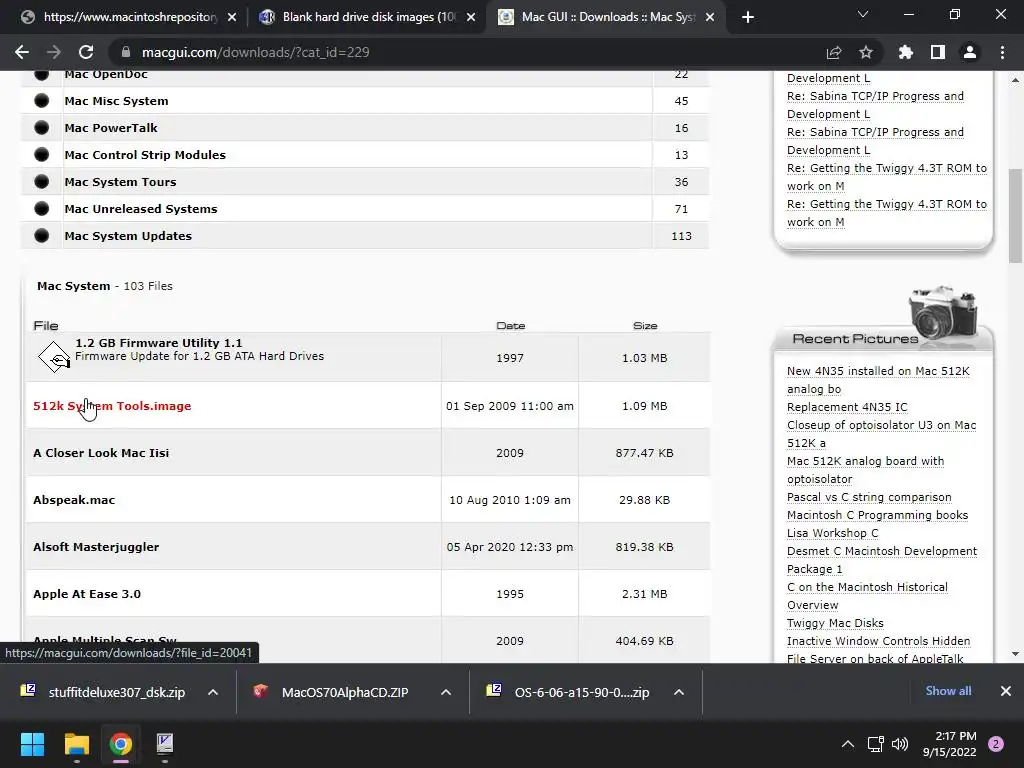Screen dimensions: 1024x768
Task: Bookmark this page with the star icon
Action: point(866,52)
